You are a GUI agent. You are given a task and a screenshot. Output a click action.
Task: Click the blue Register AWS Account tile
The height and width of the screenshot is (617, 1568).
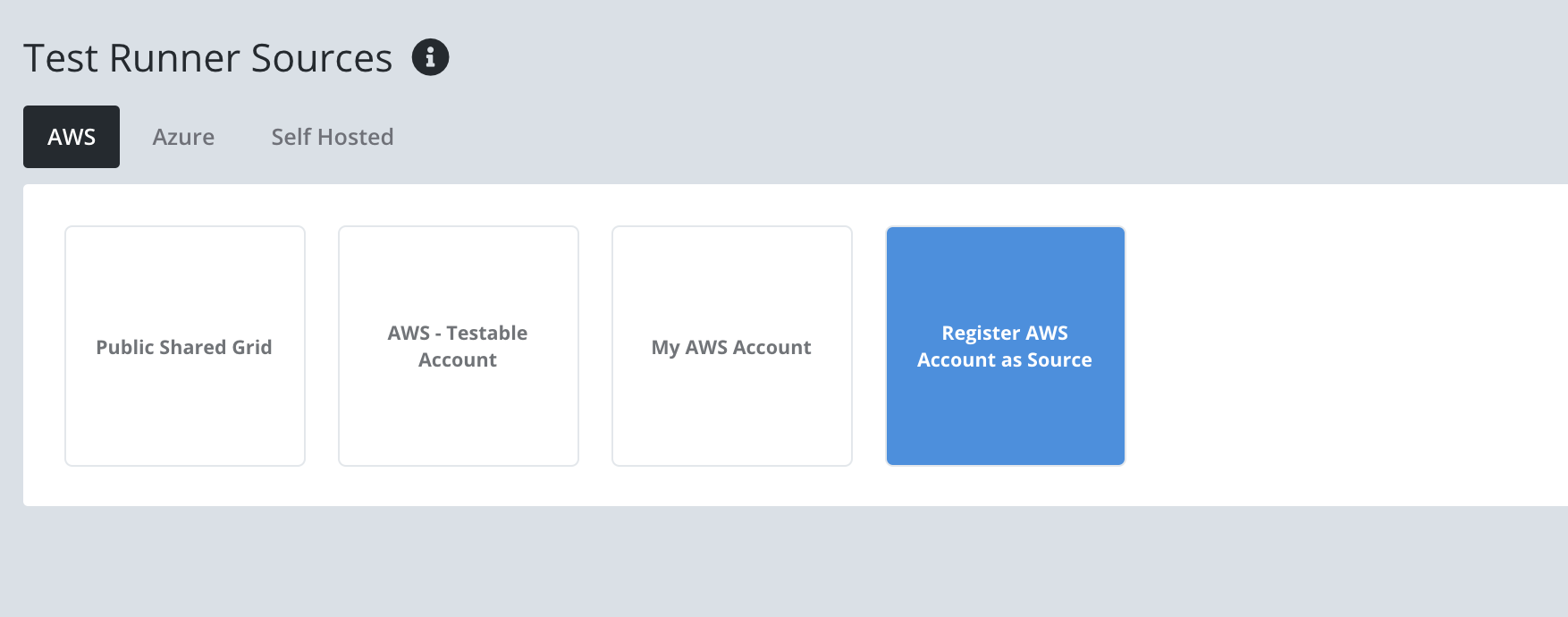pos(1006,346)
